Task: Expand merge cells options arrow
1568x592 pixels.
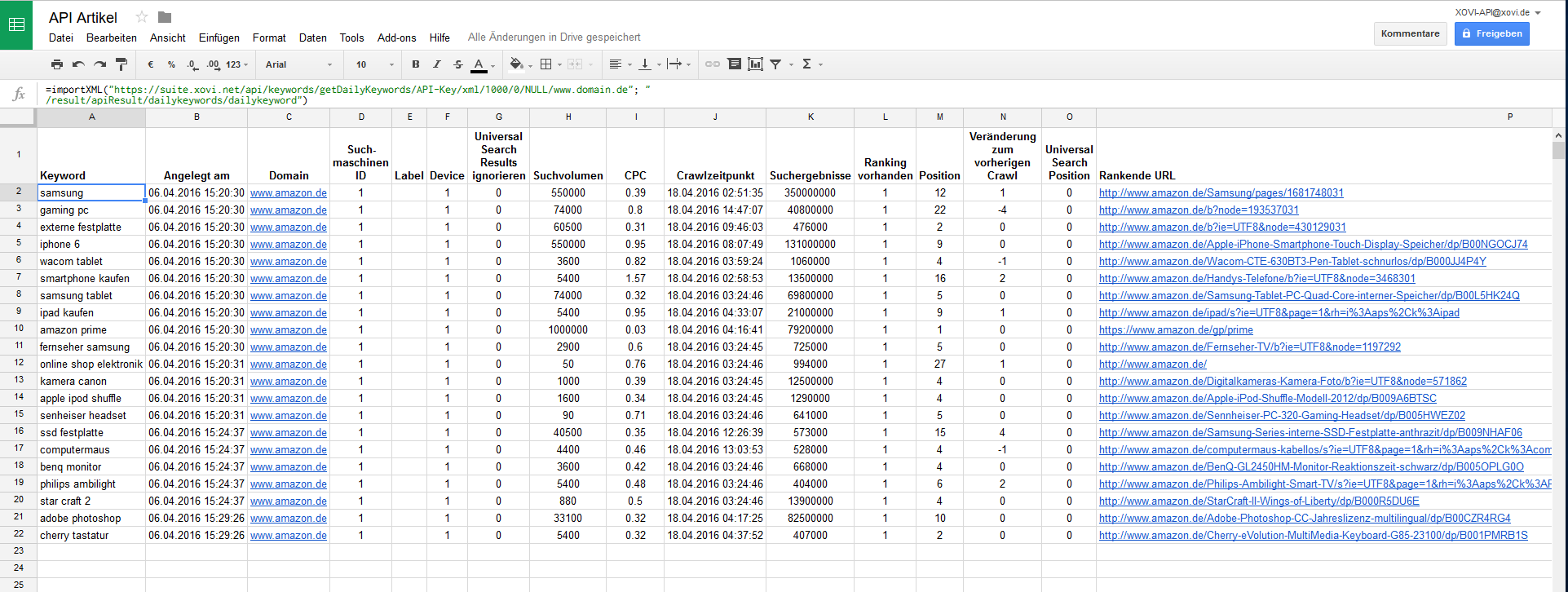Action: pyautogui.click(x=591, y=65)
